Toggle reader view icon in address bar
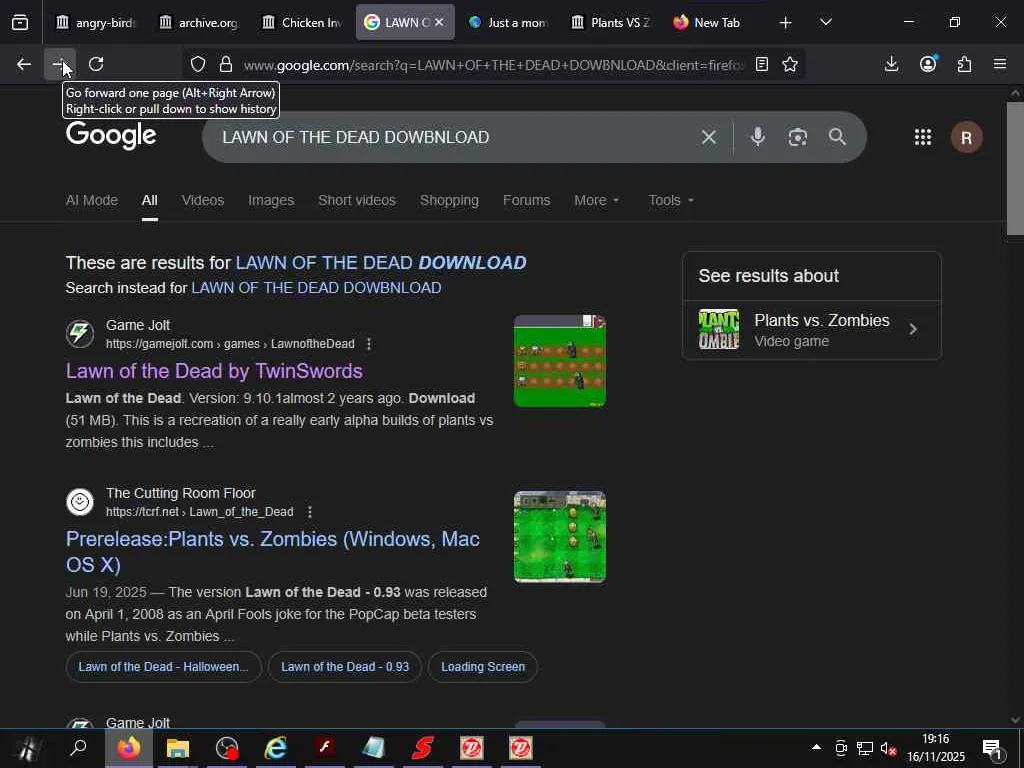 click(x=761, y=64)
